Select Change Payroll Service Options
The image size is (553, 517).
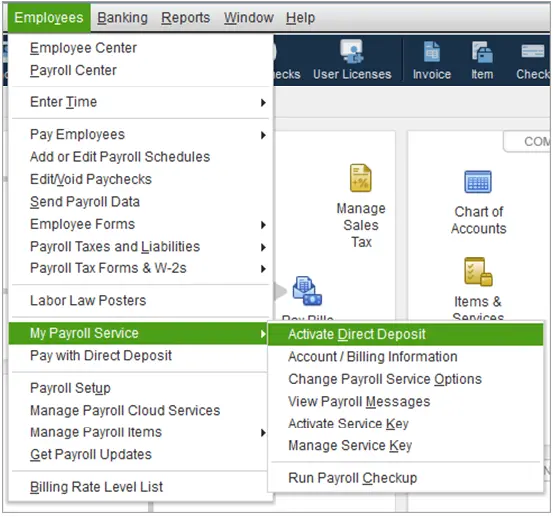click(406, 379)
